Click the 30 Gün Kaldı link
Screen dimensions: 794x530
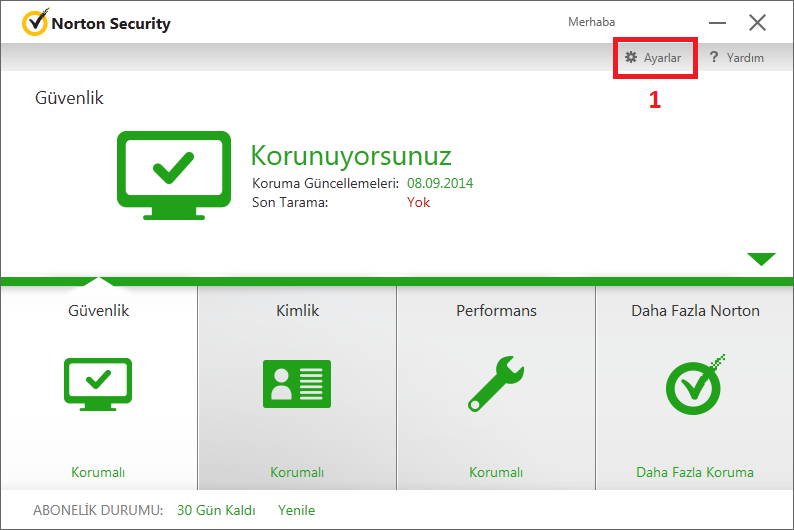216,510
